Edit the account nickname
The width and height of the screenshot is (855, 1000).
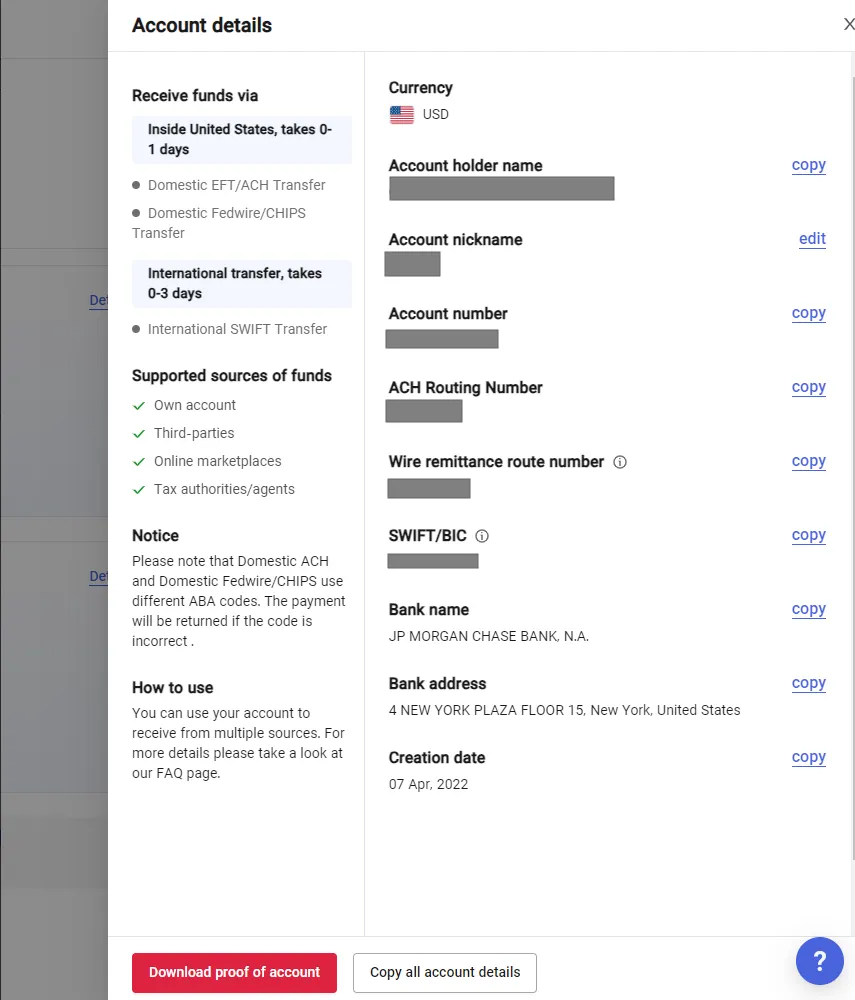812,239
